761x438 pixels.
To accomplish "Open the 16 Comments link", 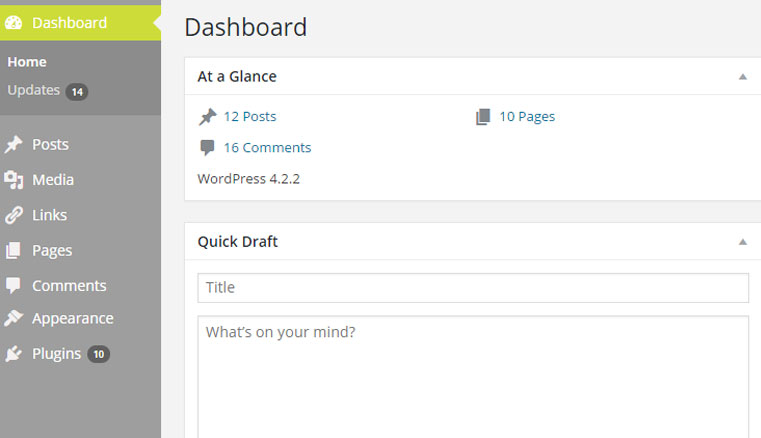I will click(x=267, y=148).
